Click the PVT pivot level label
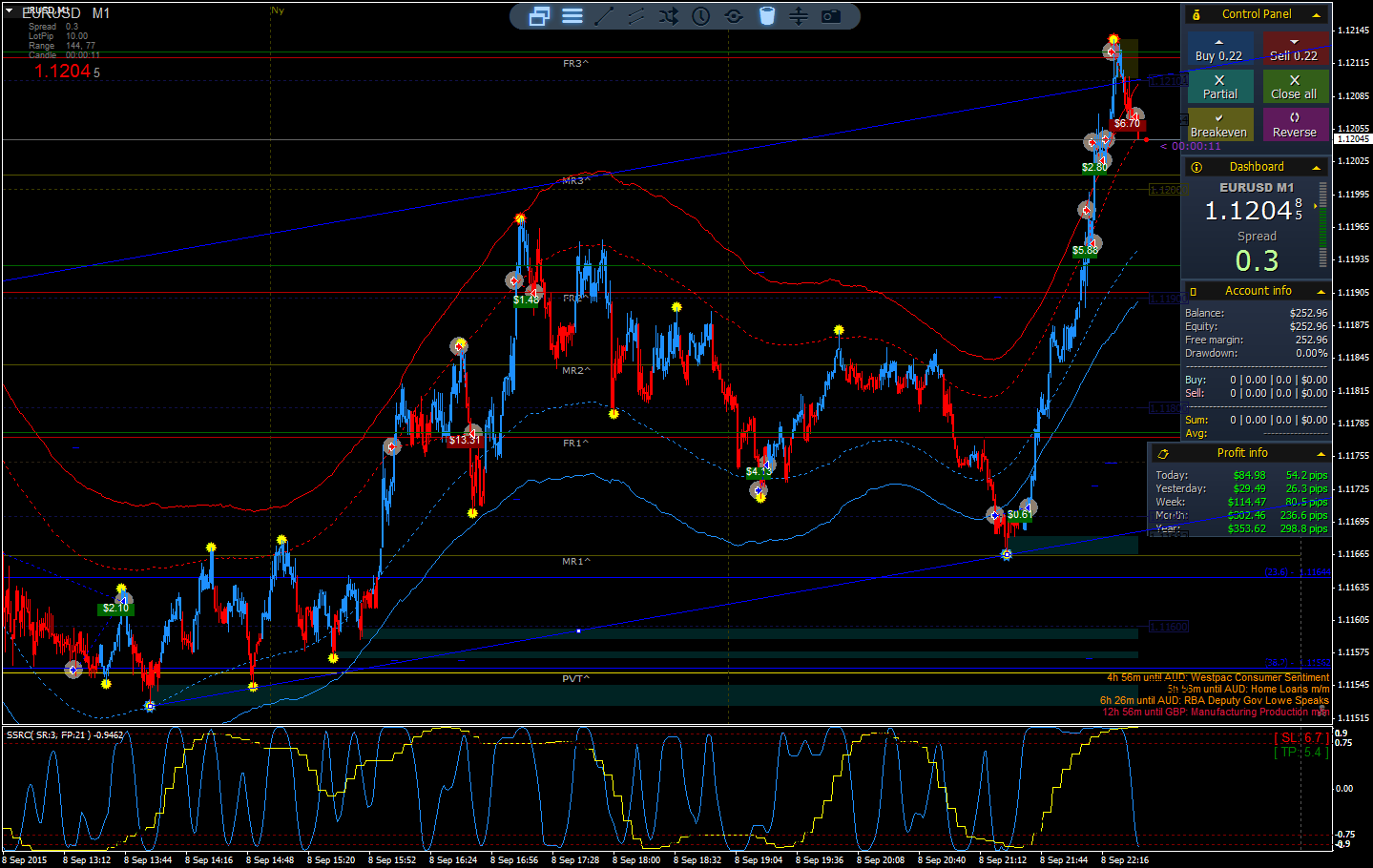1373x868 pixels. point(575,679)
